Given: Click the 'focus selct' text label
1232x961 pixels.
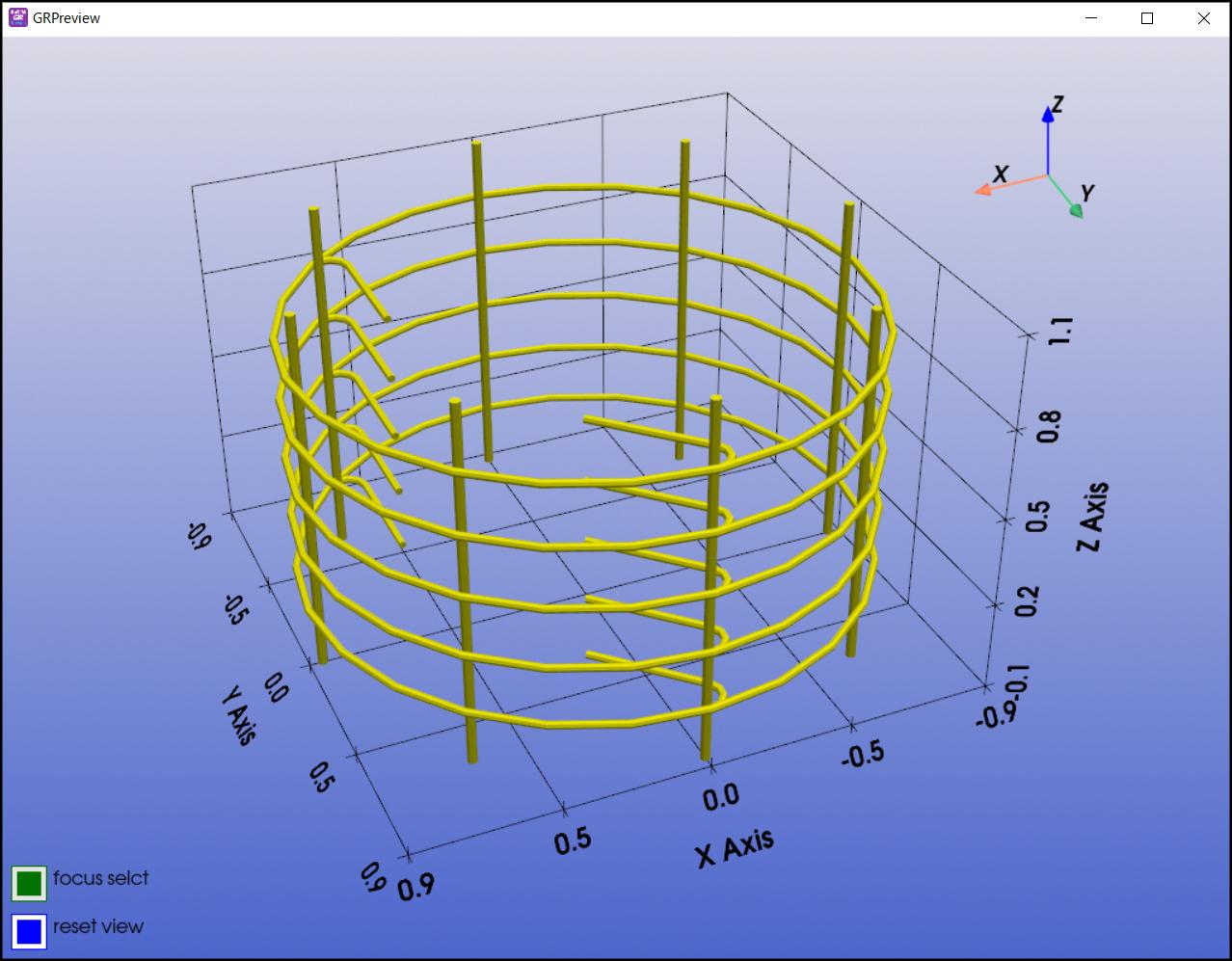Looking at the screenshot, I should (x=100, y=878).
